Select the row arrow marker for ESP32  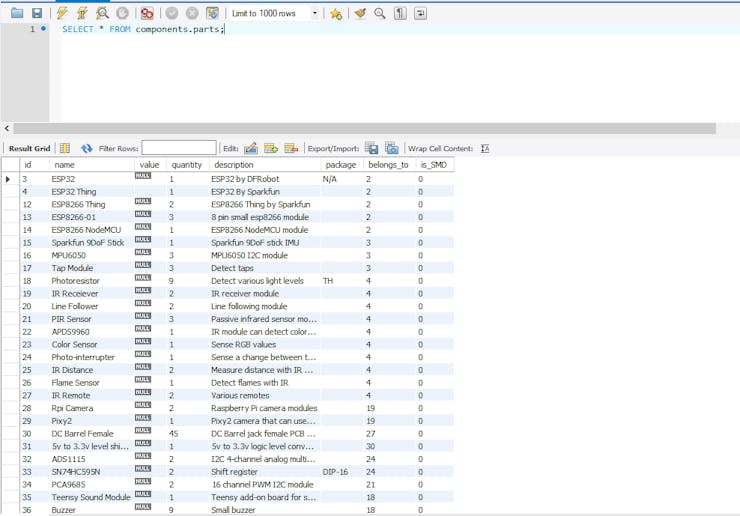[x=8, y=179]
